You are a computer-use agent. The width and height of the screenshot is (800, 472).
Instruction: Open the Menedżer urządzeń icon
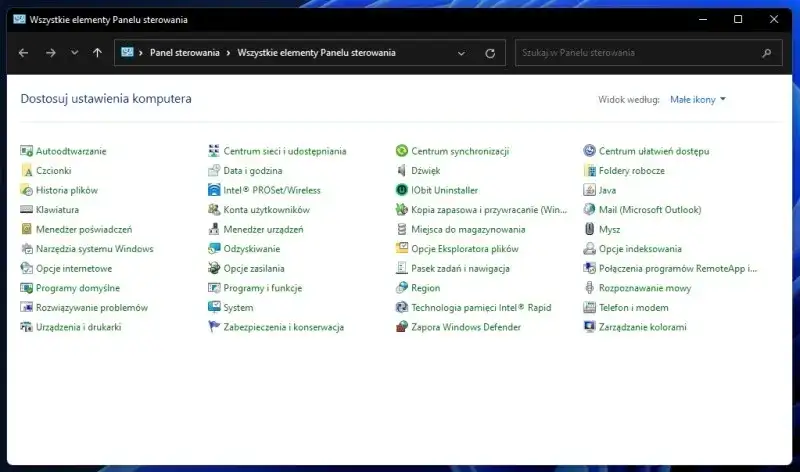[x=214, y=229]
